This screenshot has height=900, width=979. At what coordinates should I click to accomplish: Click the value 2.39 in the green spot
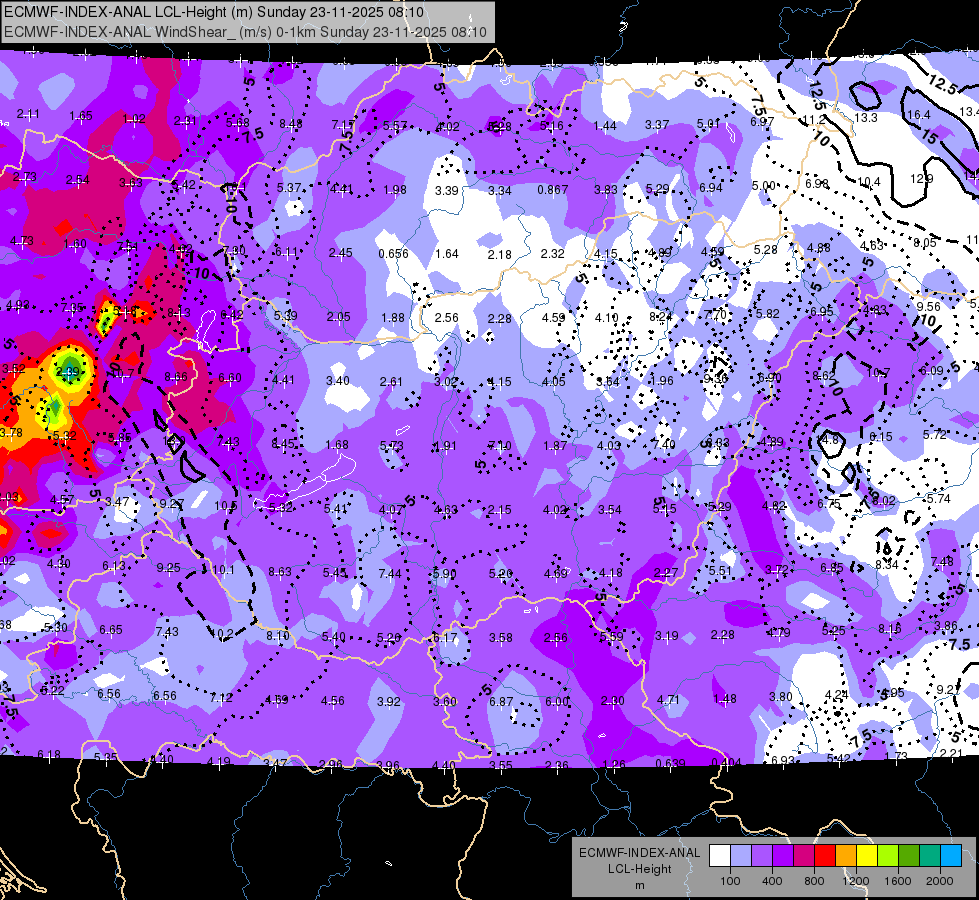[x=67, y=372]
